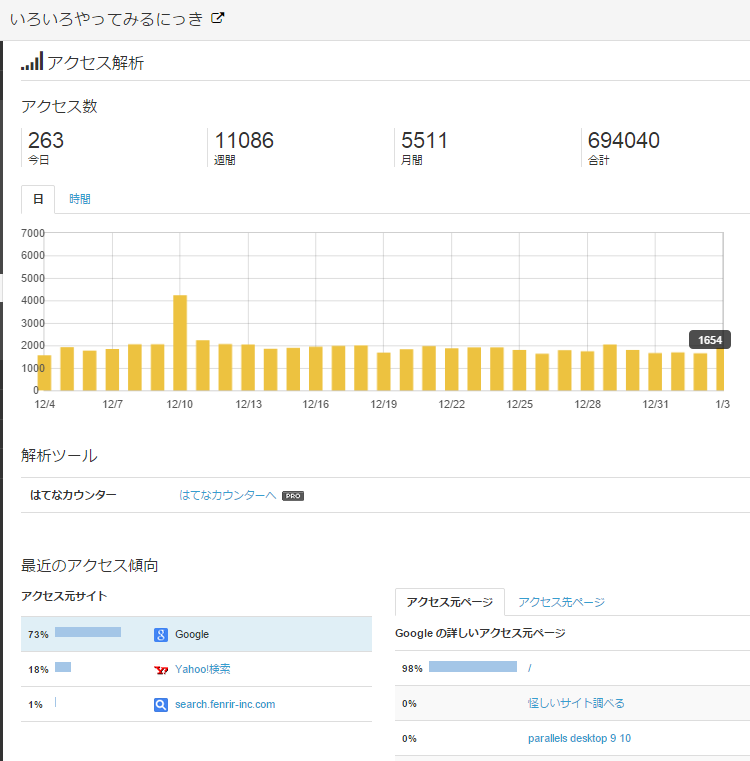Viewport: 750px width, 761px height.
Task: Click today's count 263
Action: [46, 140]
